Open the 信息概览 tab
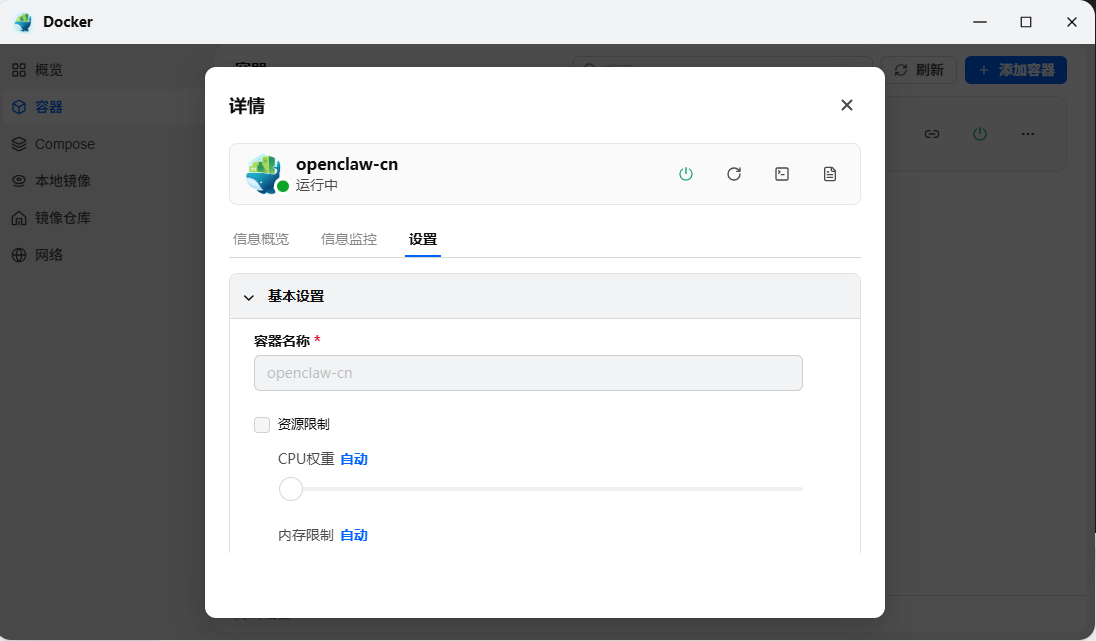1096x641 pixels. [260, 239]
